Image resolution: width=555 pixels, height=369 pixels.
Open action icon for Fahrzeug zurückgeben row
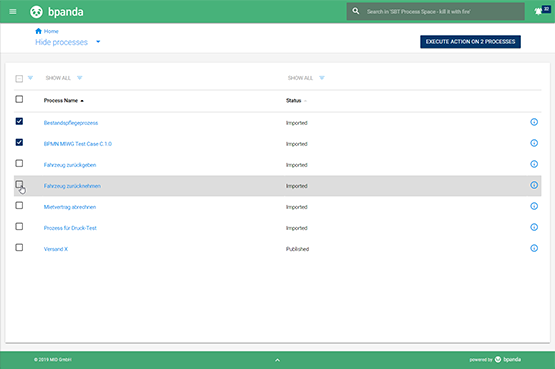[534, 164]
